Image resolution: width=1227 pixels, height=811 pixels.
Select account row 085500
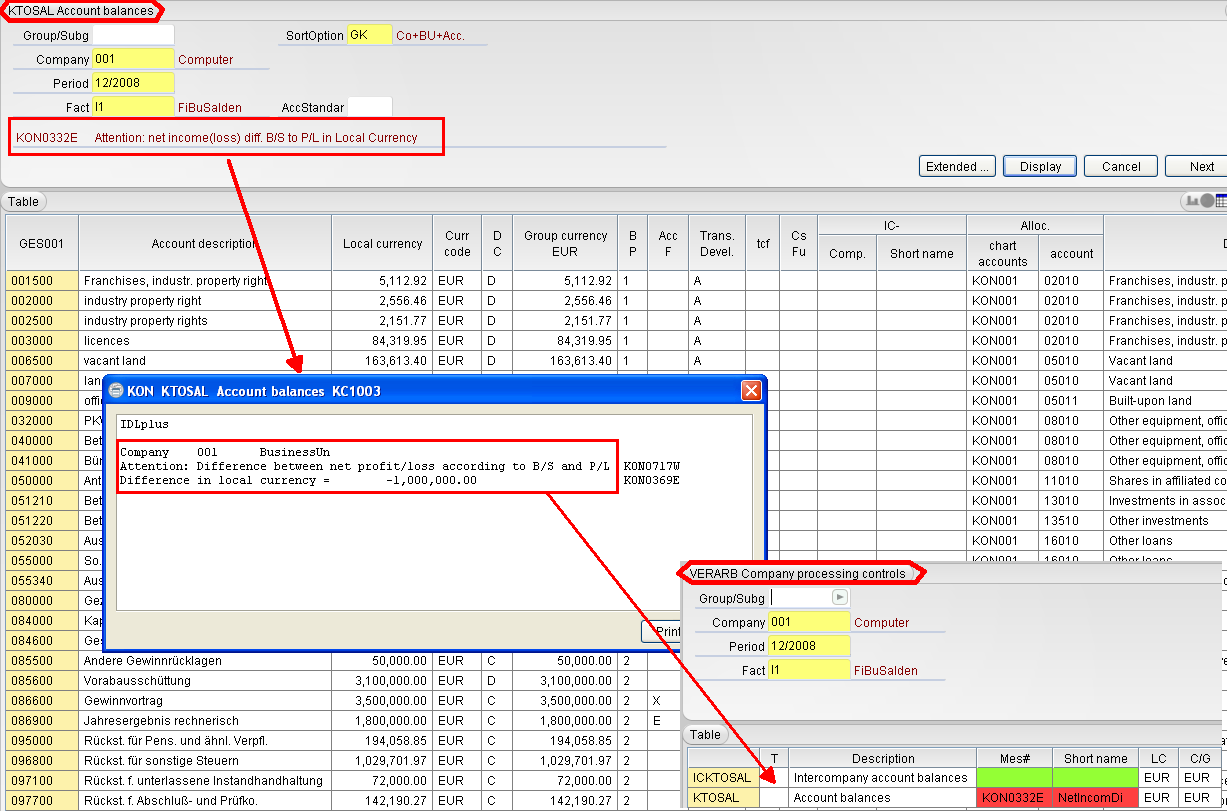pos(41,661)
